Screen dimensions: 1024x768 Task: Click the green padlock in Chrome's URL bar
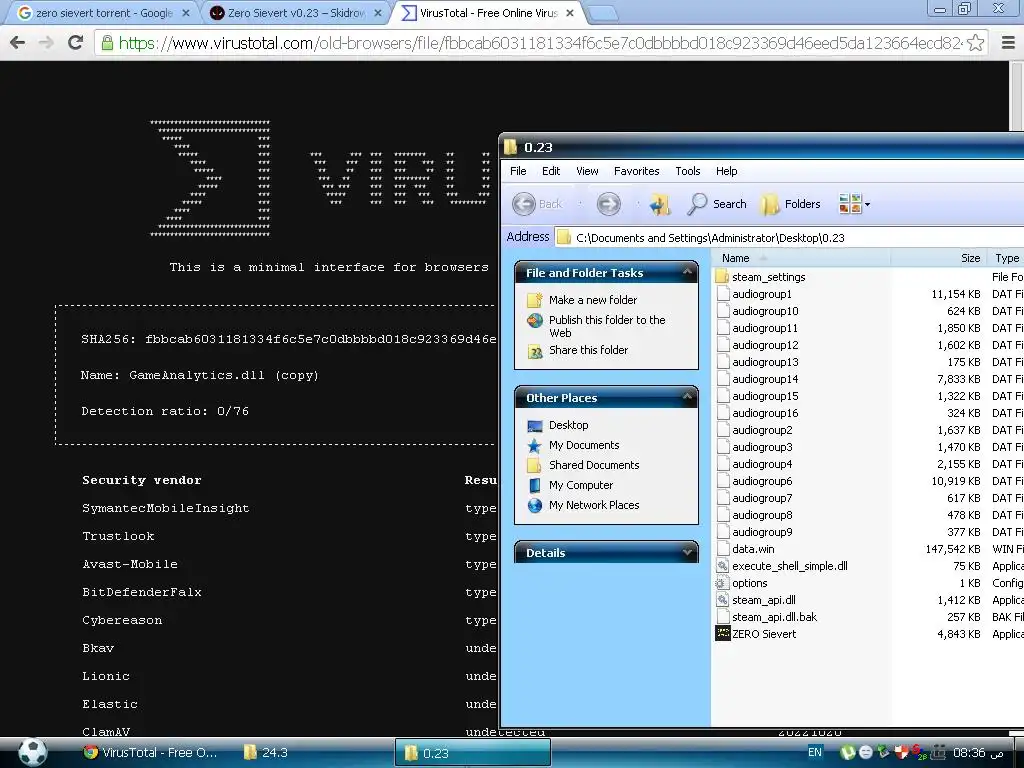click(106, 43)
